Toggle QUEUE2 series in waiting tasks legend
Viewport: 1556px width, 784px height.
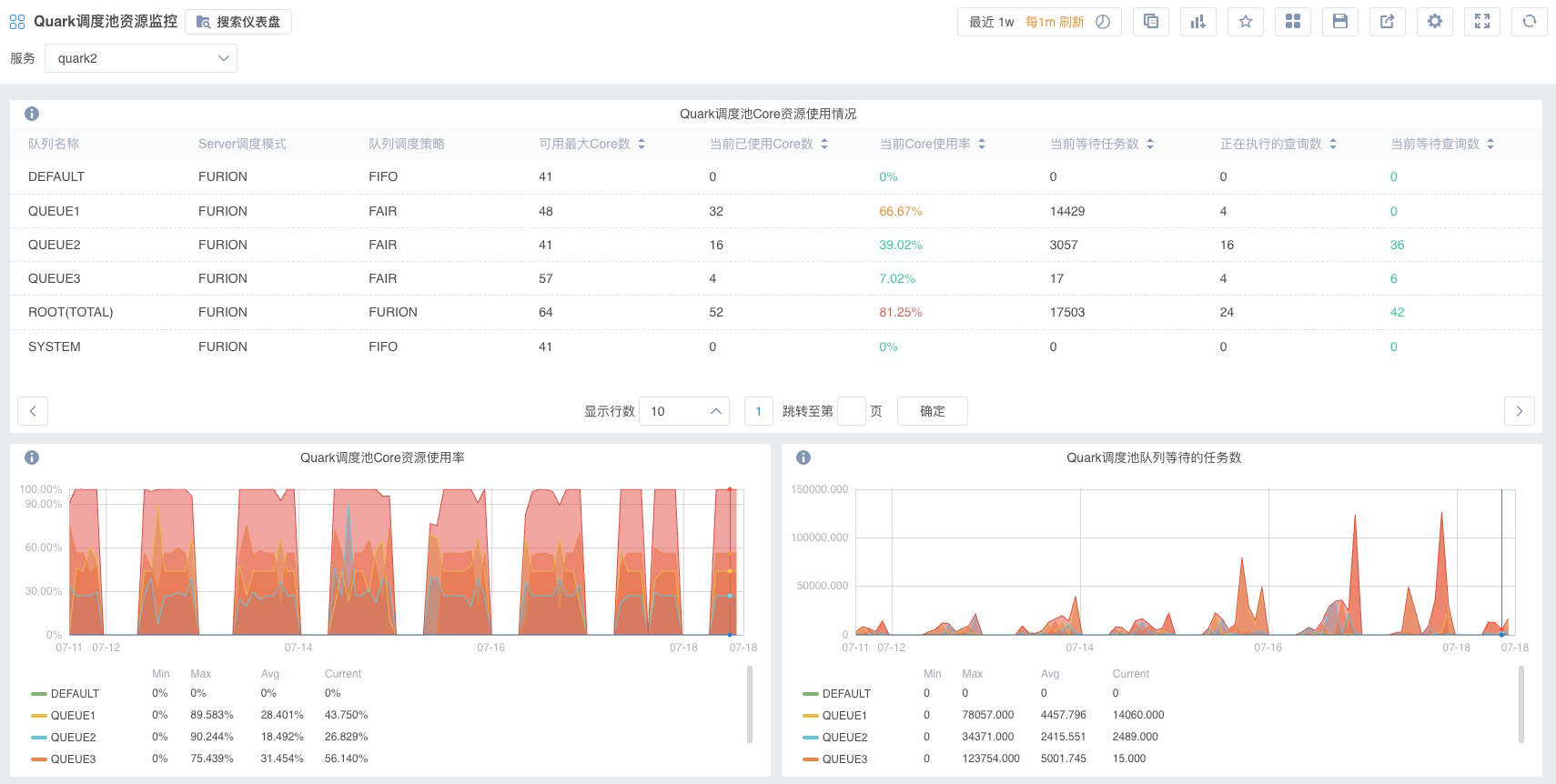click(x=834, y=737)
